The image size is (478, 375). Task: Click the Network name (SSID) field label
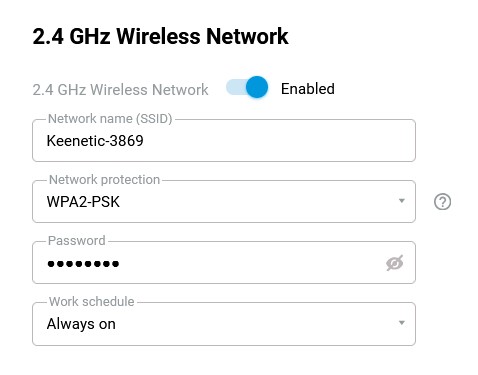pyautogui.click(x=110, y=119)
